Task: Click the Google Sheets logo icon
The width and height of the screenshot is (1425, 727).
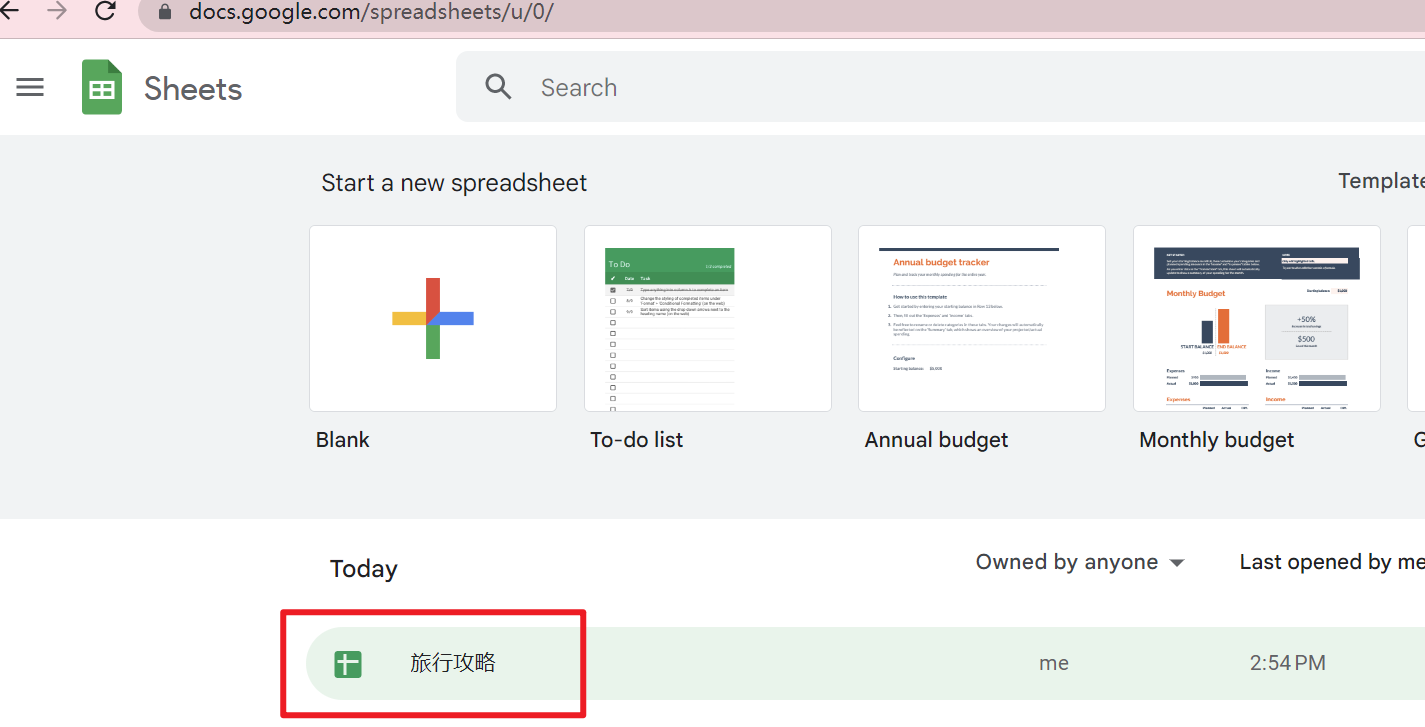Action: click(x=101, y=87)
